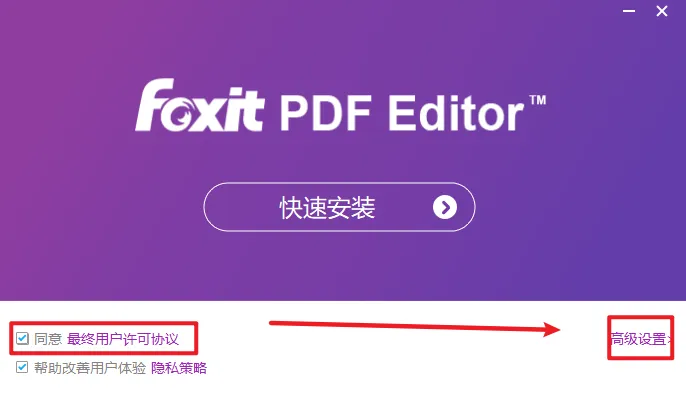
Task: Click the circular arrow icon in the 快速安装 button
Action: click(x=445, y=207)
